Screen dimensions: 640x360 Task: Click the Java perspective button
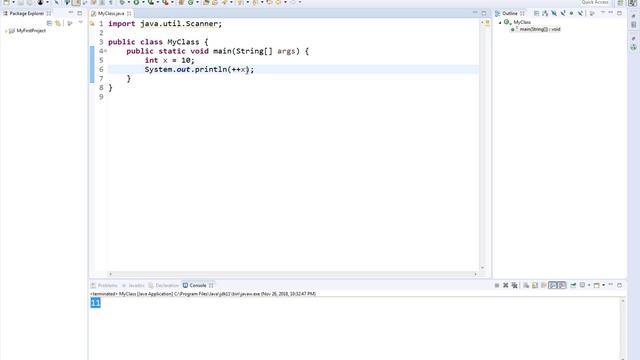(x=632, y=3)
